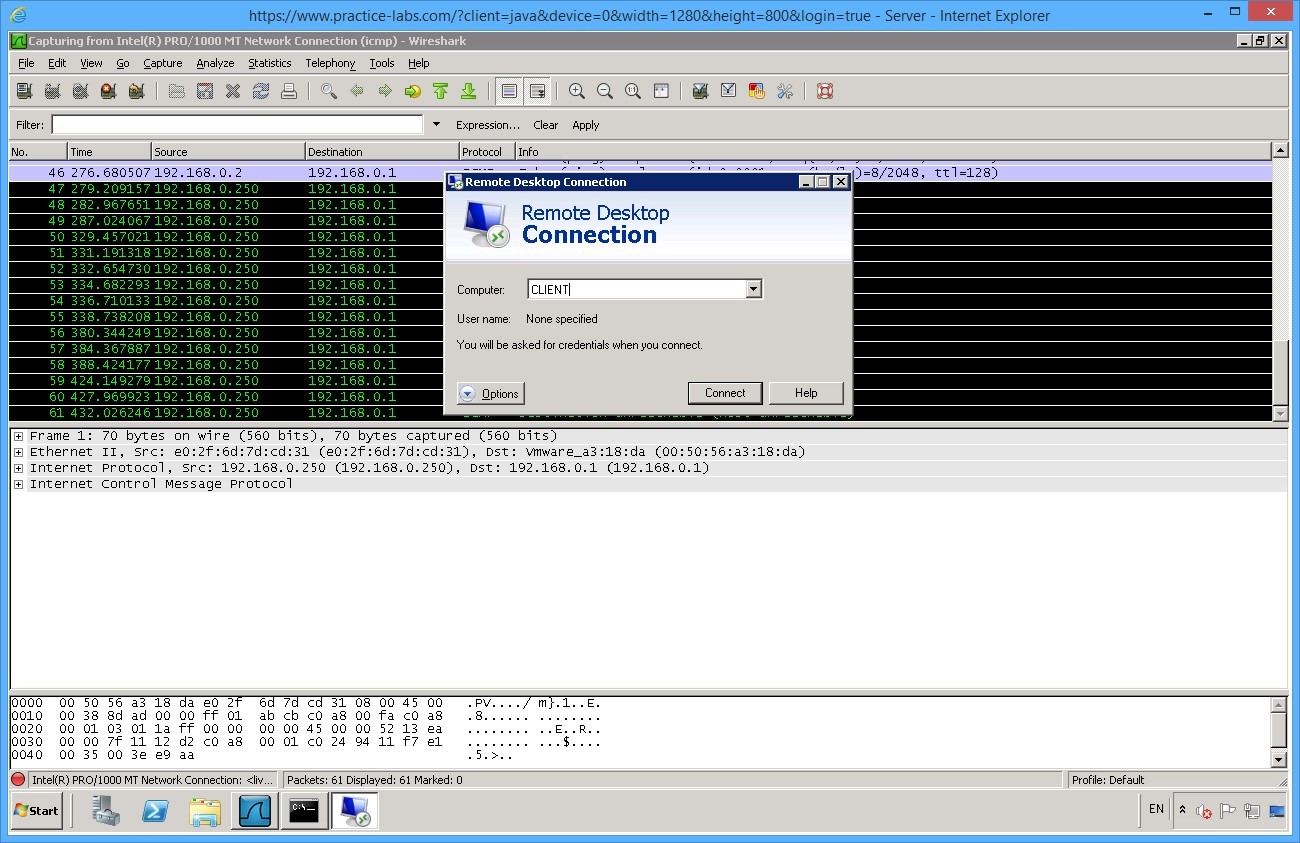
Task: Click the Reload capture file icon
Action: [x=261, y=91]
